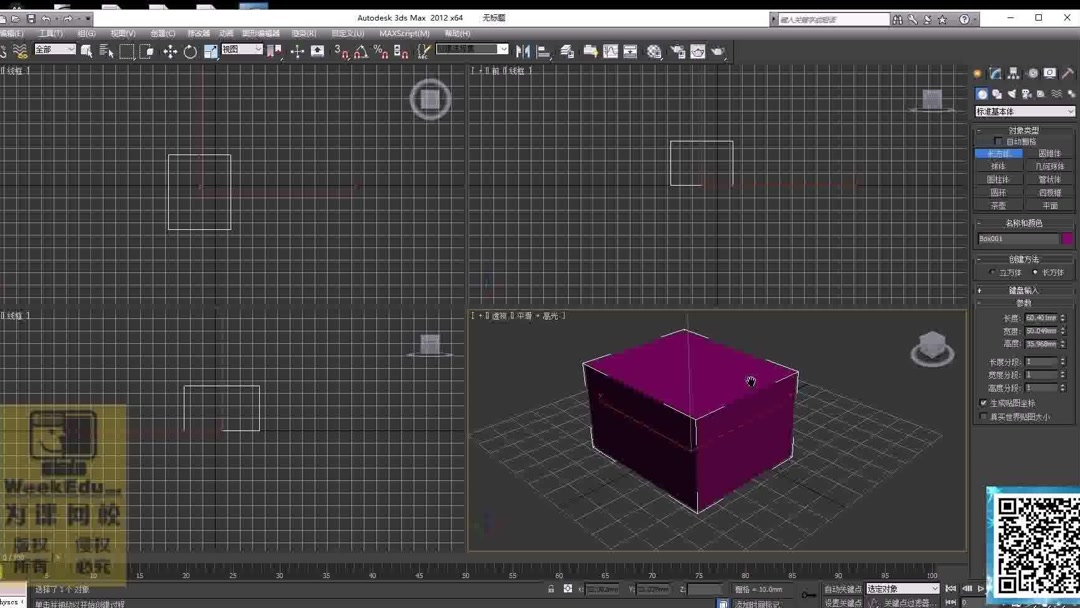Viewport: 1080px width, 608px height.
Task: Open the 全部 selection filter dropdown
Action: point(55,49)
